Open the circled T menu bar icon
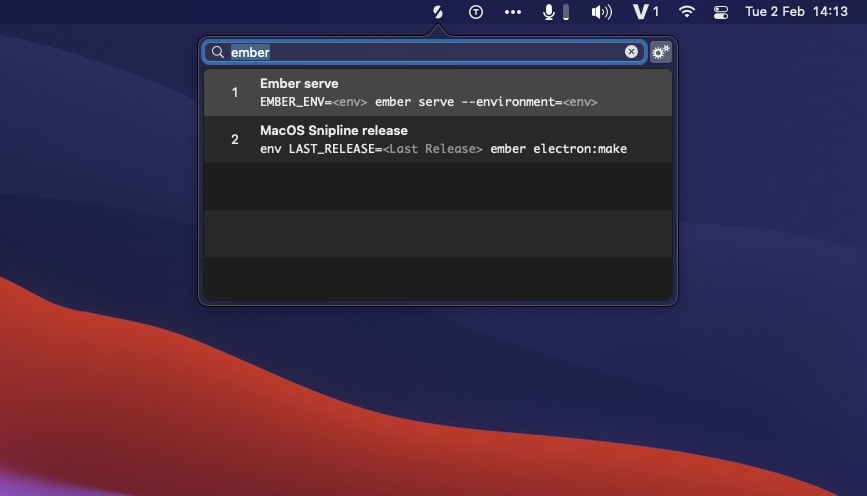867x496 pixels. tap(476, 12)
